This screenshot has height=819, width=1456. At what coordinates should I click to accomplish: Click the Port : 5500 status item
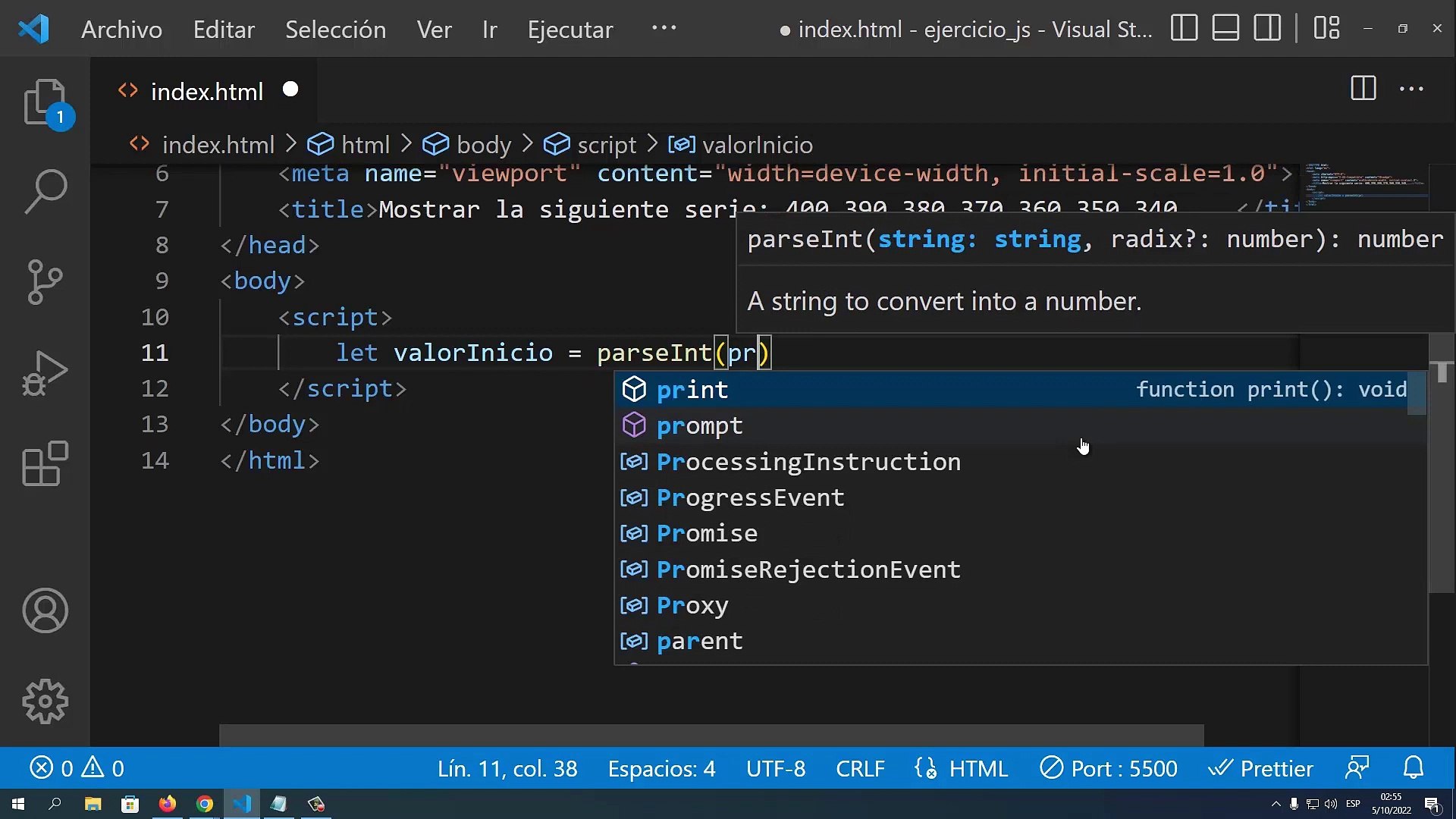[1109, 768]
